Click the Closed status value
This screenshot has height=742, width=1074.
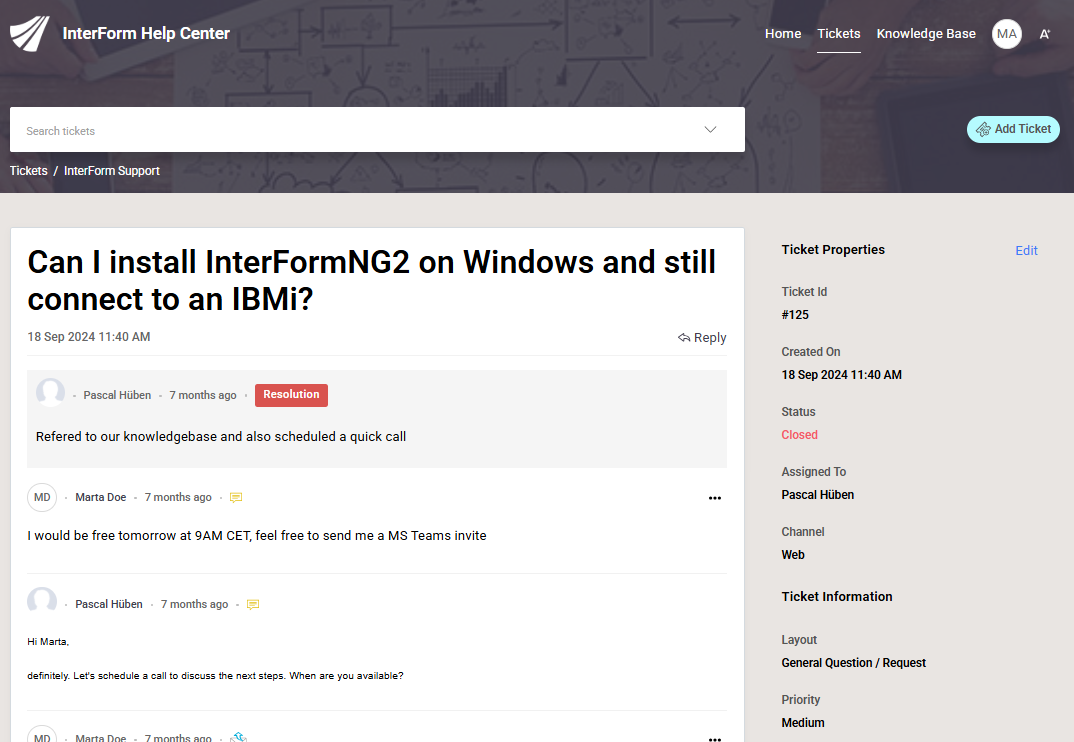[799, 434]
